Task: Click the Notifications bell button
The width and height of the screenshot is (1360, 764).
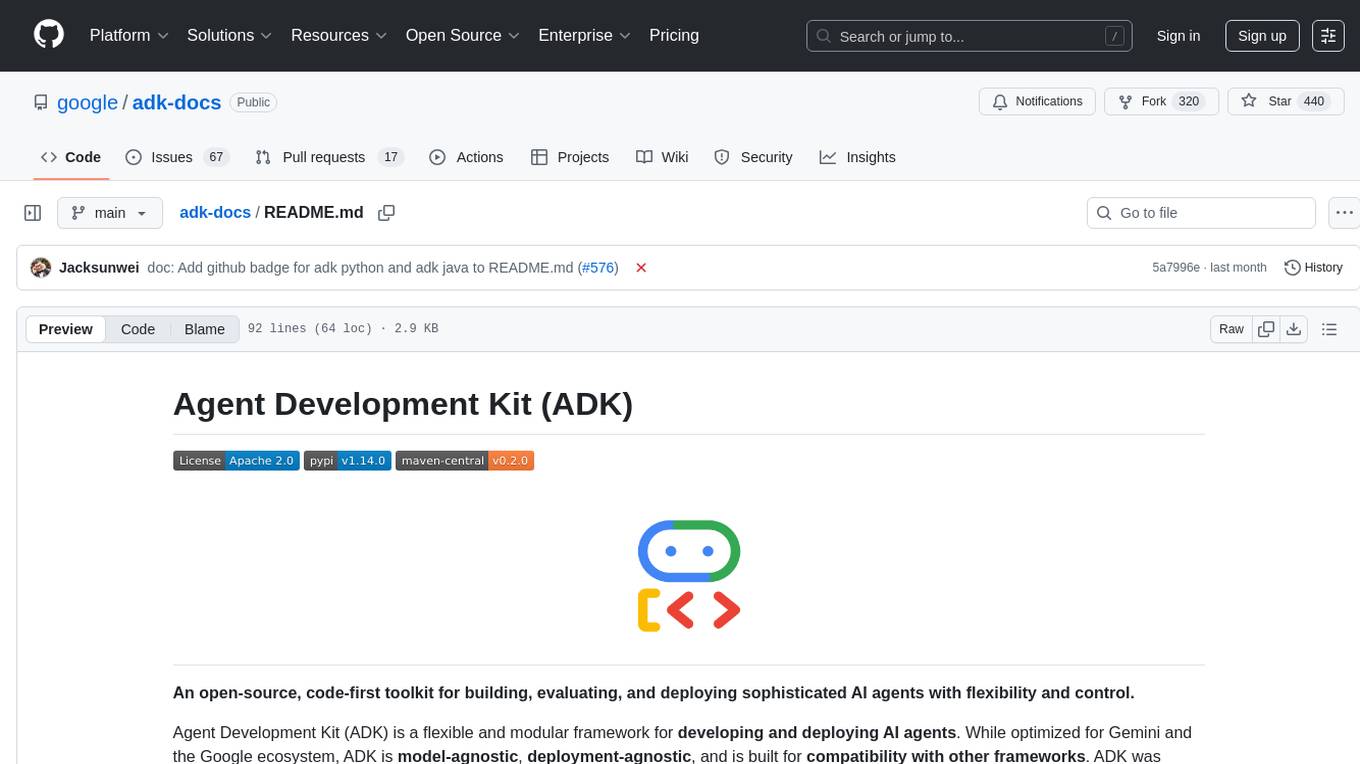Action: coord(1037,102)
